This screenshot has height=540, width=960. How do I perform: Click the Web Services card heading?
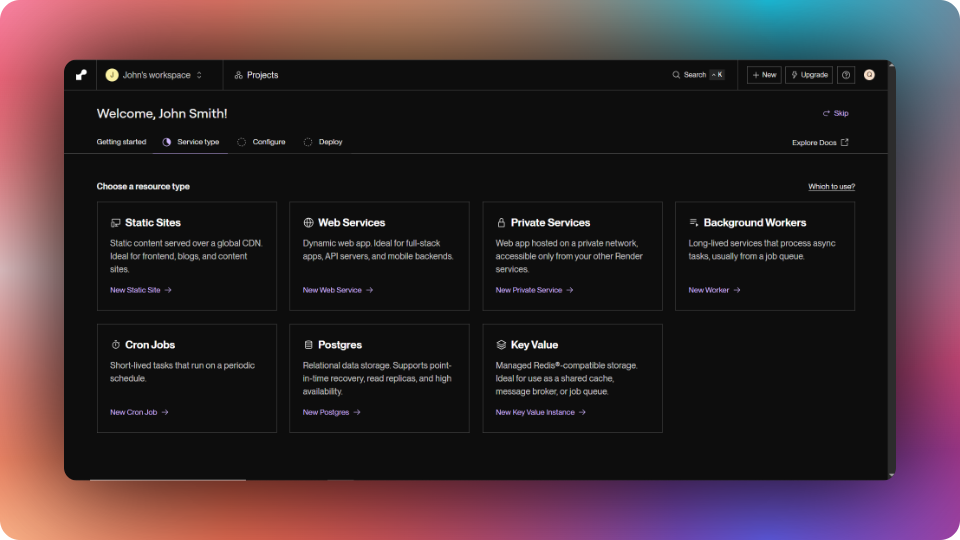[351, 223]
